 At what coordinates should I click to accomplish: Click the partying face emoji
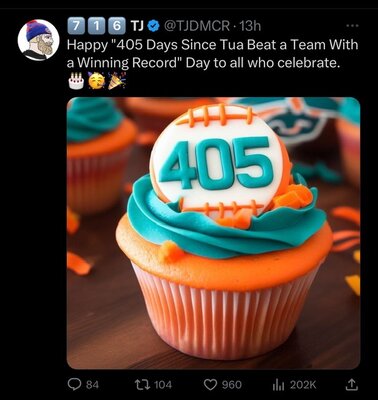[x=96, y=81]
